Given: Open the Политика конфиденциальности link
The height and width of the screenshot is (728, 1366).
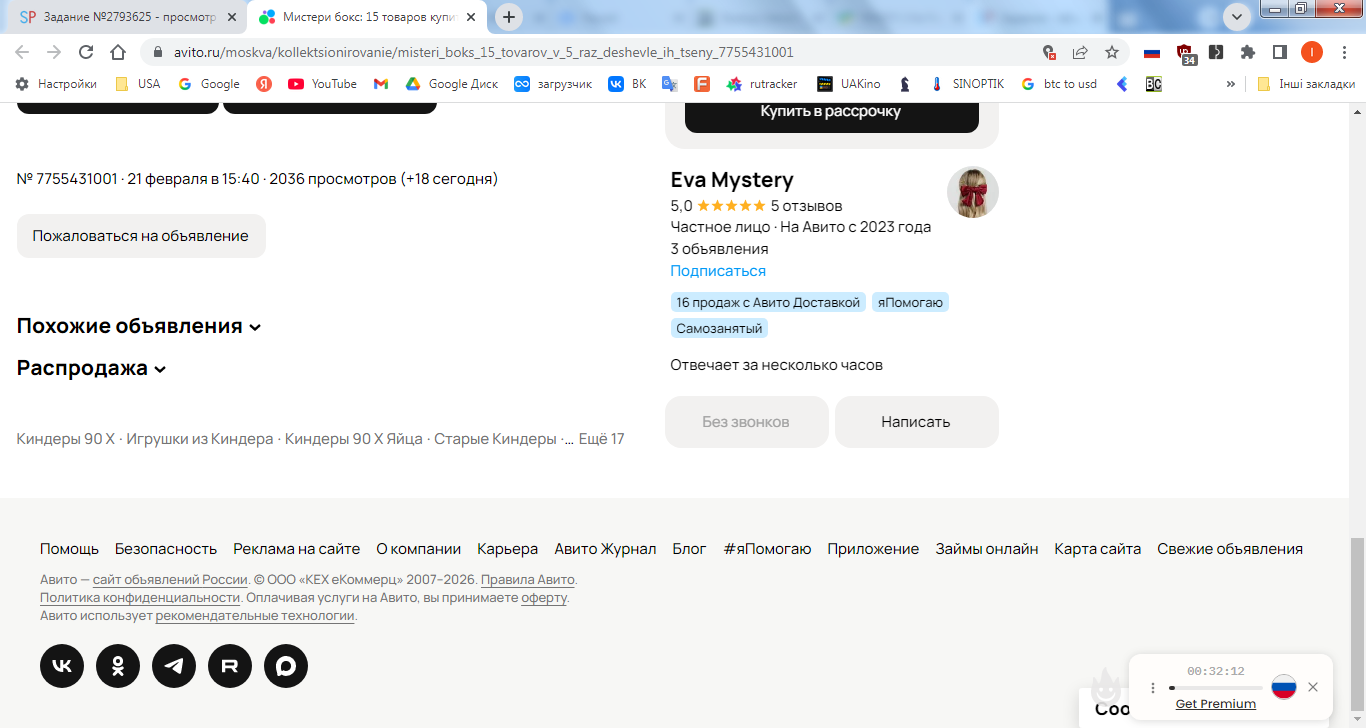Looking at the screenshot, I should point(140,598).
